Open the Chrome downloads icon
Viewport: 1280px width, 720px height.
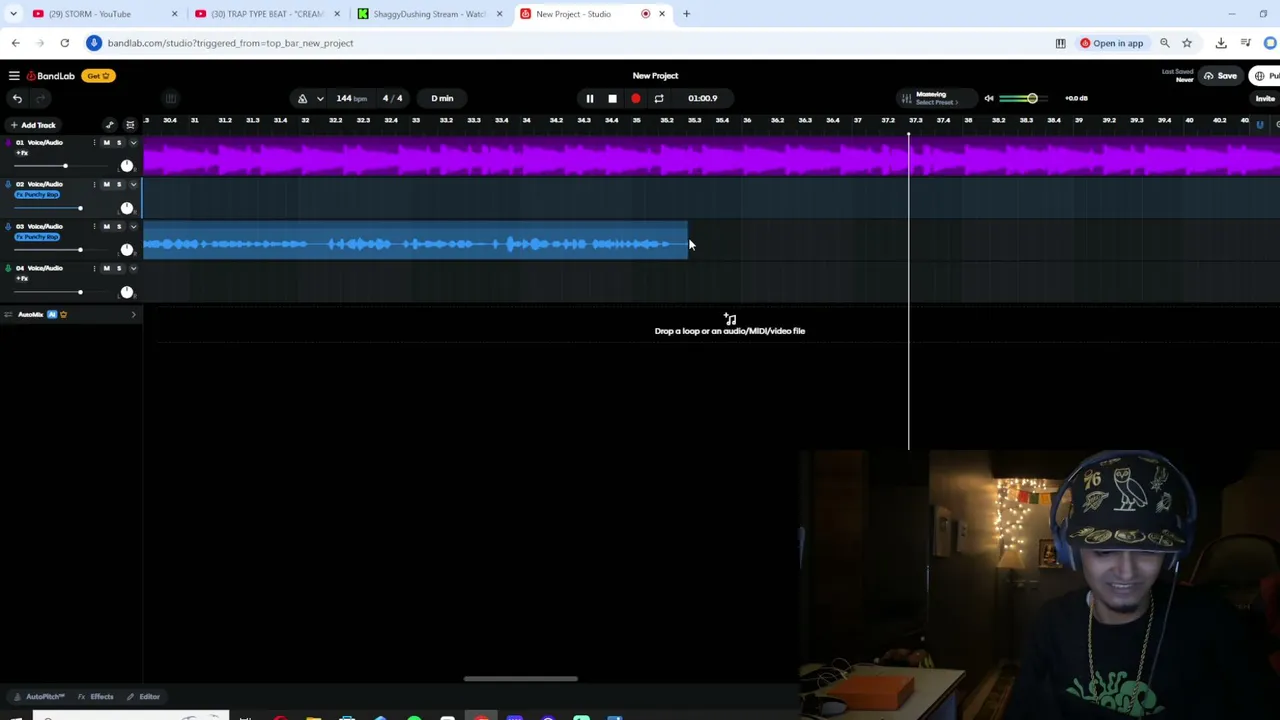1221,43
